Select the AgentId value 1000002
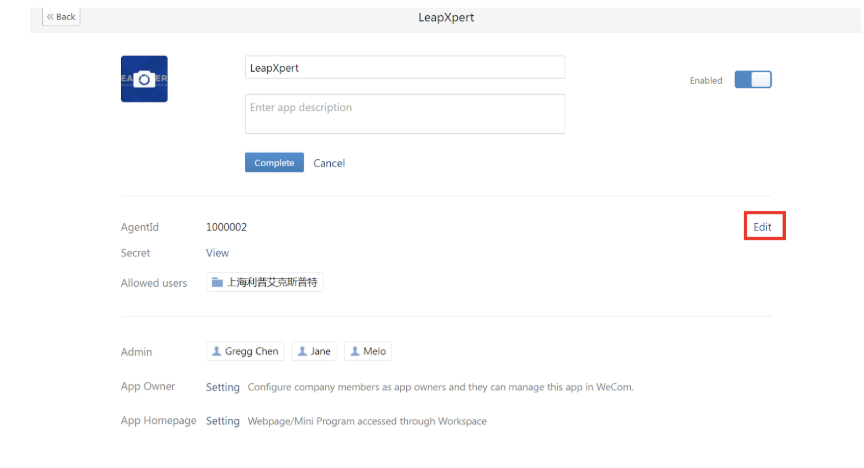Image resolution: width=864 pixels, height=468 pixels. pyautogui.click(x=226, y=227)
